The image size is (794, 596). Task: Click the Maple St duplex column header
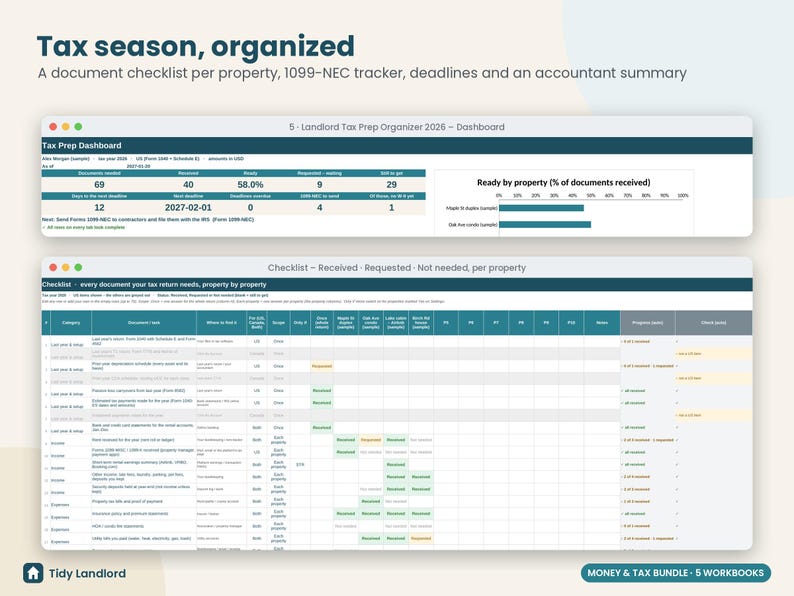346,323
